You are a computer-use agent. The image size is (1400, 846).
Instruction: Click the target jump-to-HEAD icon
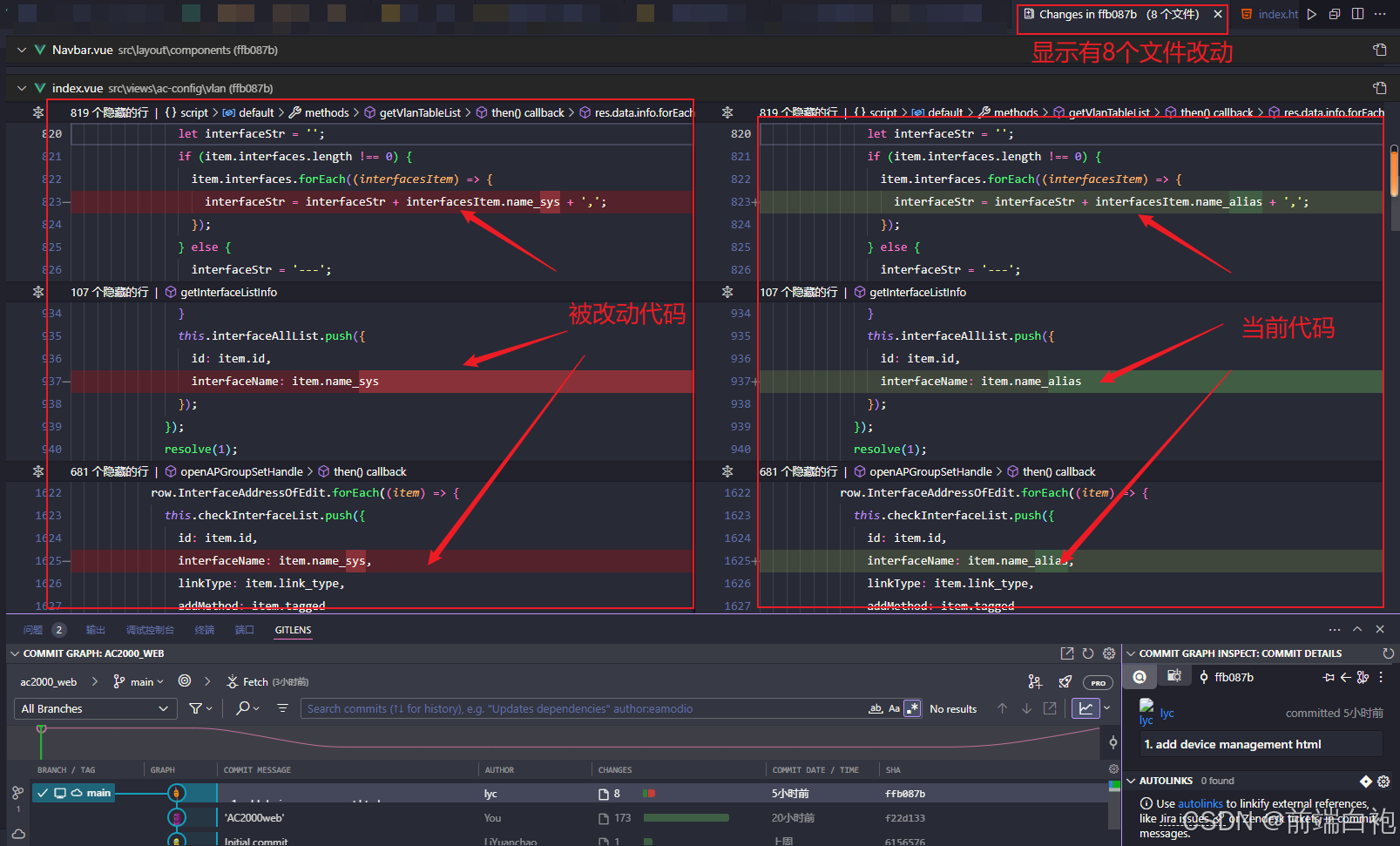(x=185, y=681)
